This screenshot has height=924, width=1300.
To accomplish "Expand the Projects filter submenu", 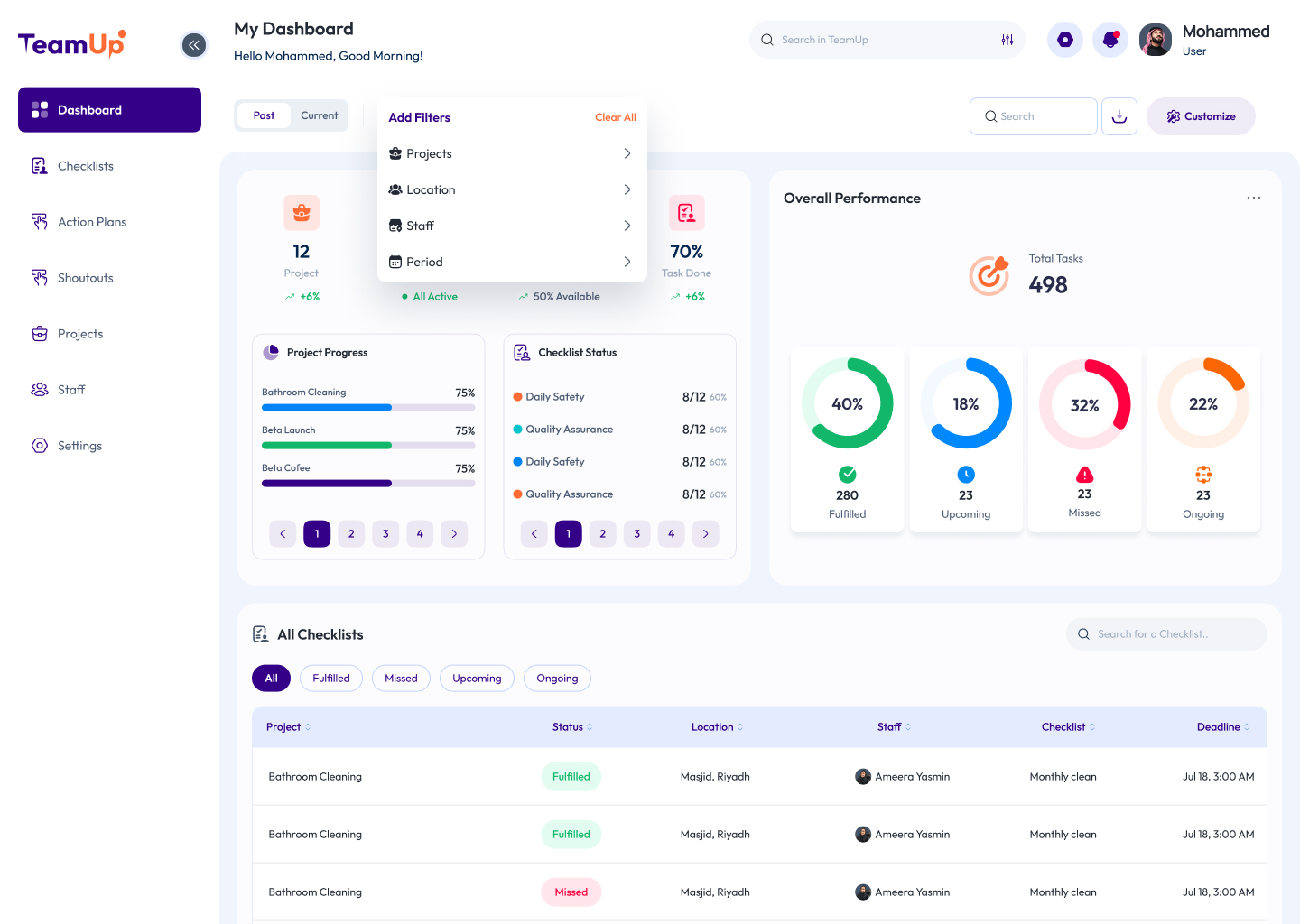I will (x=511, y=153).
